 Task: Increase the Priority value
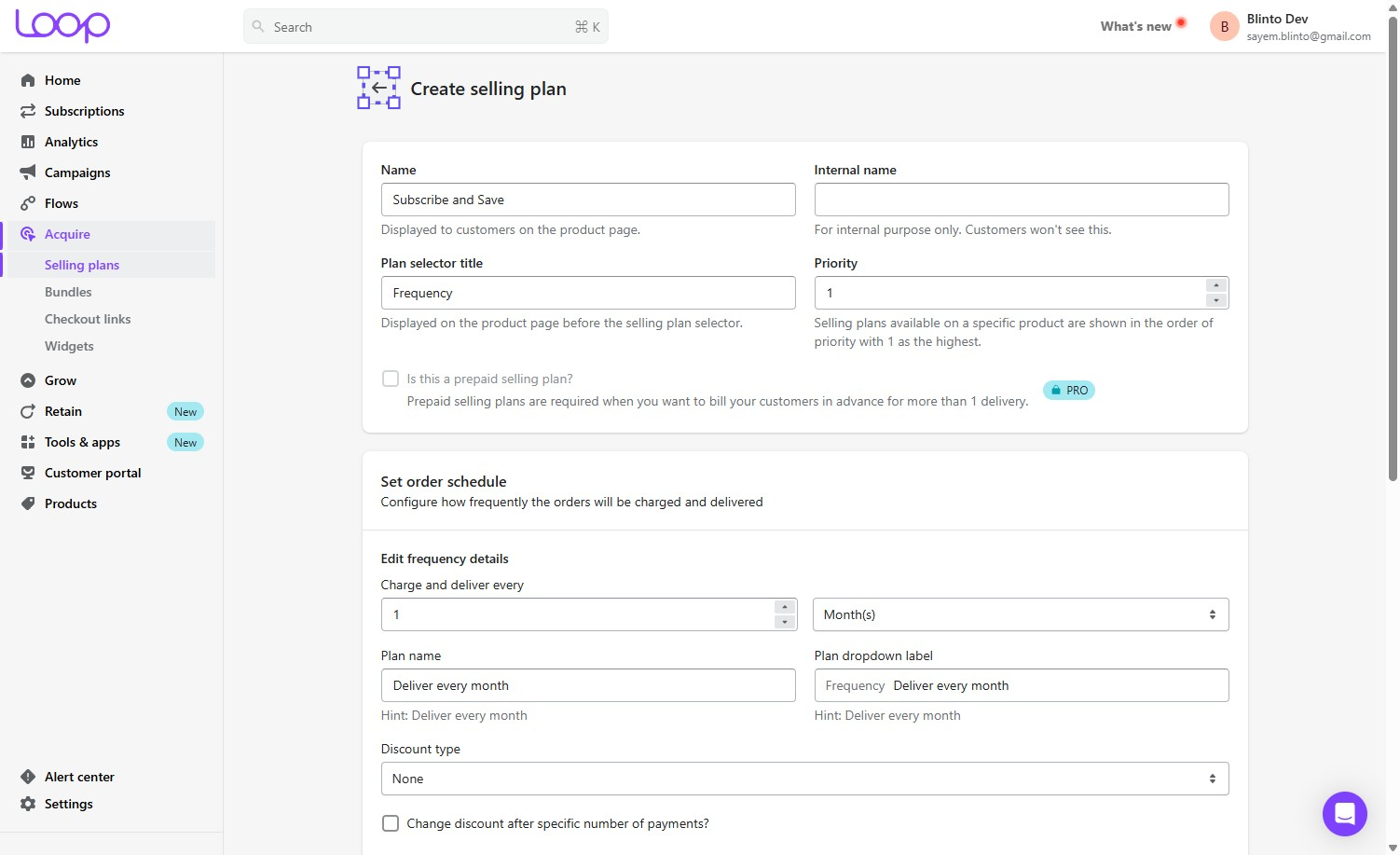[1215, 285]
